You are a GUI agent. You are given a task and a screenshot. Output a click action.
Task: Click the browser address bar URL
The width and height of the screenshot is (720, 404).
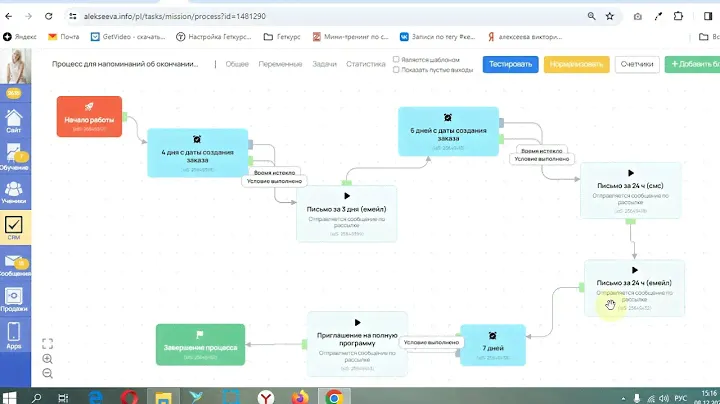tap(300, 16)
